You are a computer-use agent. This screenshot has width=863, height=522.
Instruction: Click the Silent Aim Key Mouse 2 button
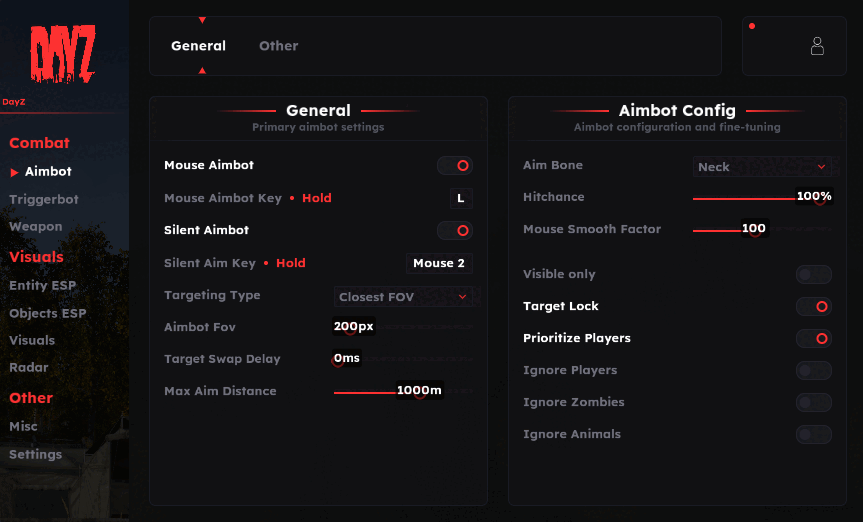[x=439, y=263]
